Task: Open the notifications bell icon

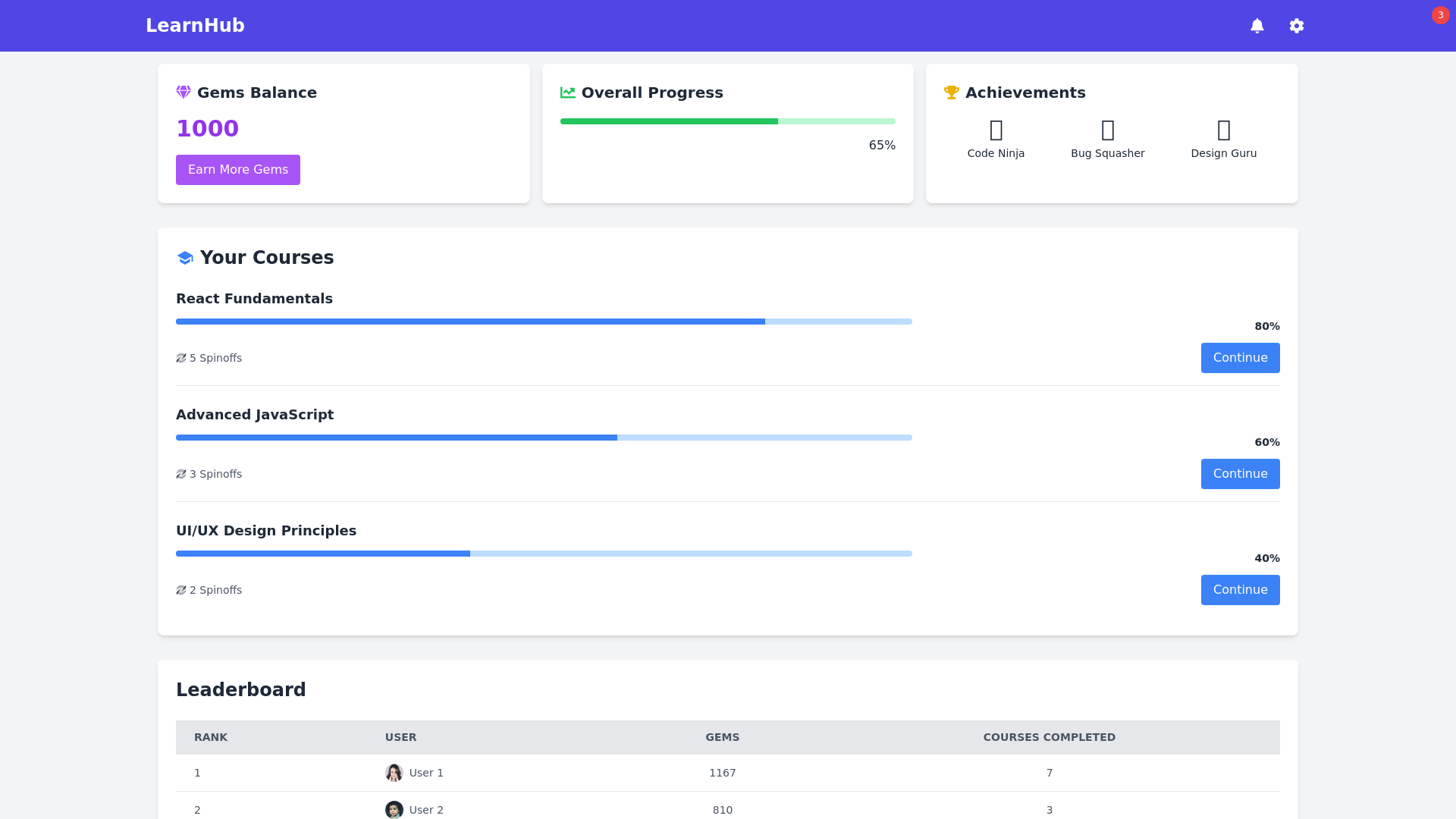Action: [x=1257, y=26]
